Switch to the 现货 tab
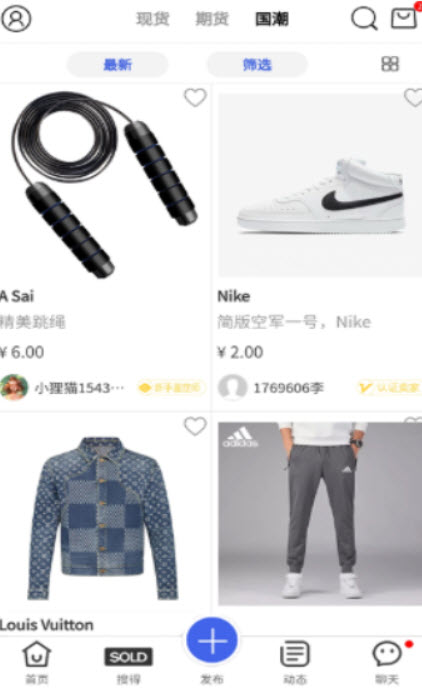The image size is (422, 695). coord(153,19)
